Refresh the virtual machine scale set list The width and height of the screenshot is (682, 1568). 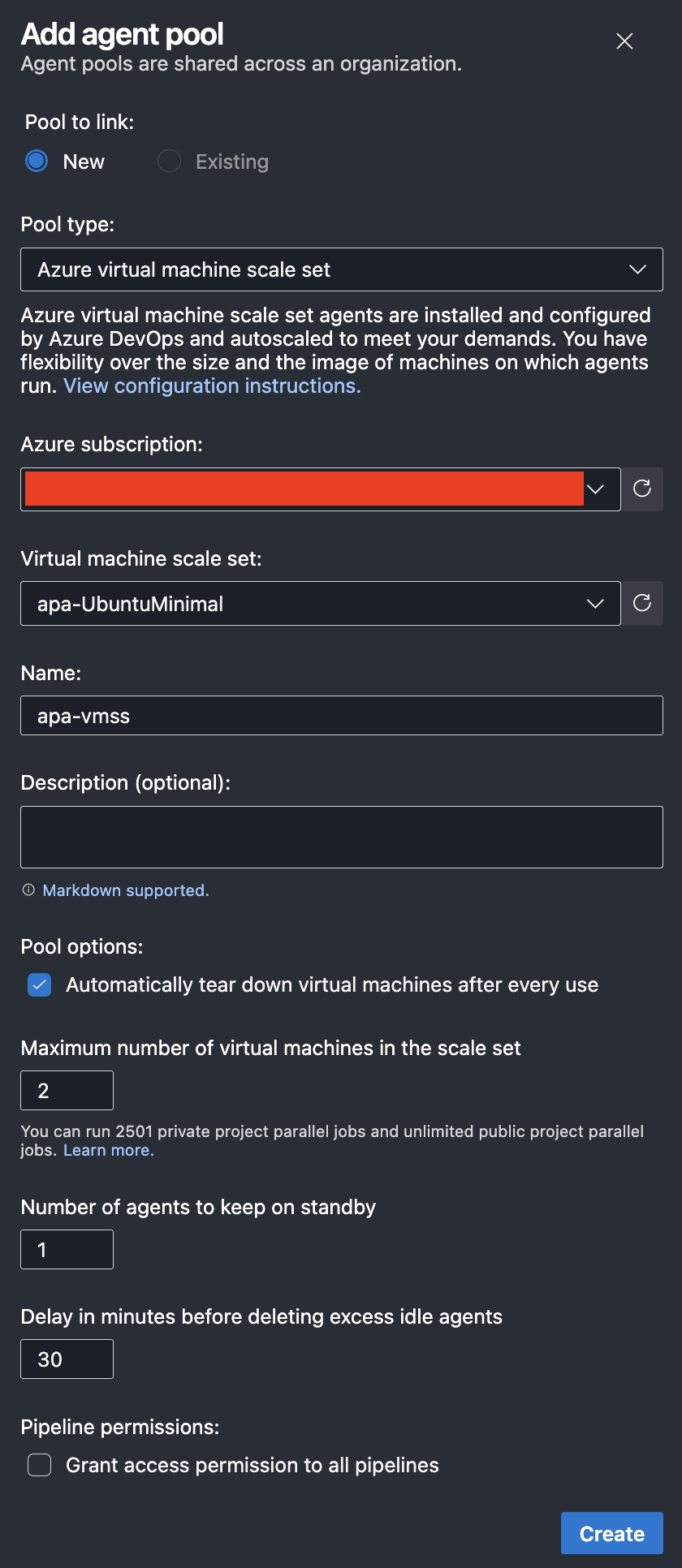click(642, 603)
